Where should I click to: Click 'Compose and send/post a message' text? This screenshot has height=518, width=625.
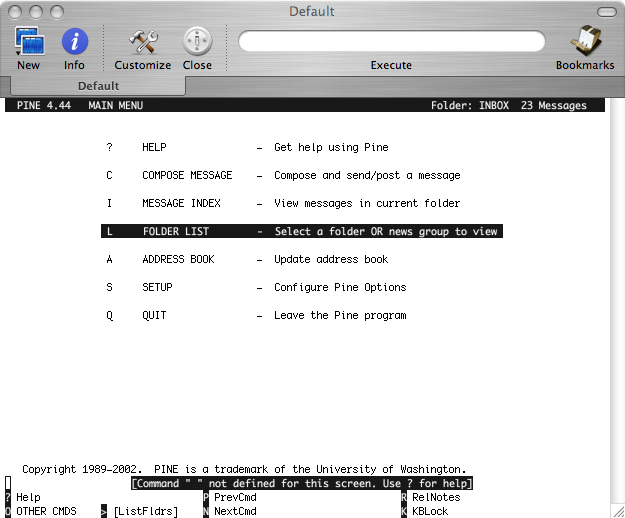tap(367, 175)
